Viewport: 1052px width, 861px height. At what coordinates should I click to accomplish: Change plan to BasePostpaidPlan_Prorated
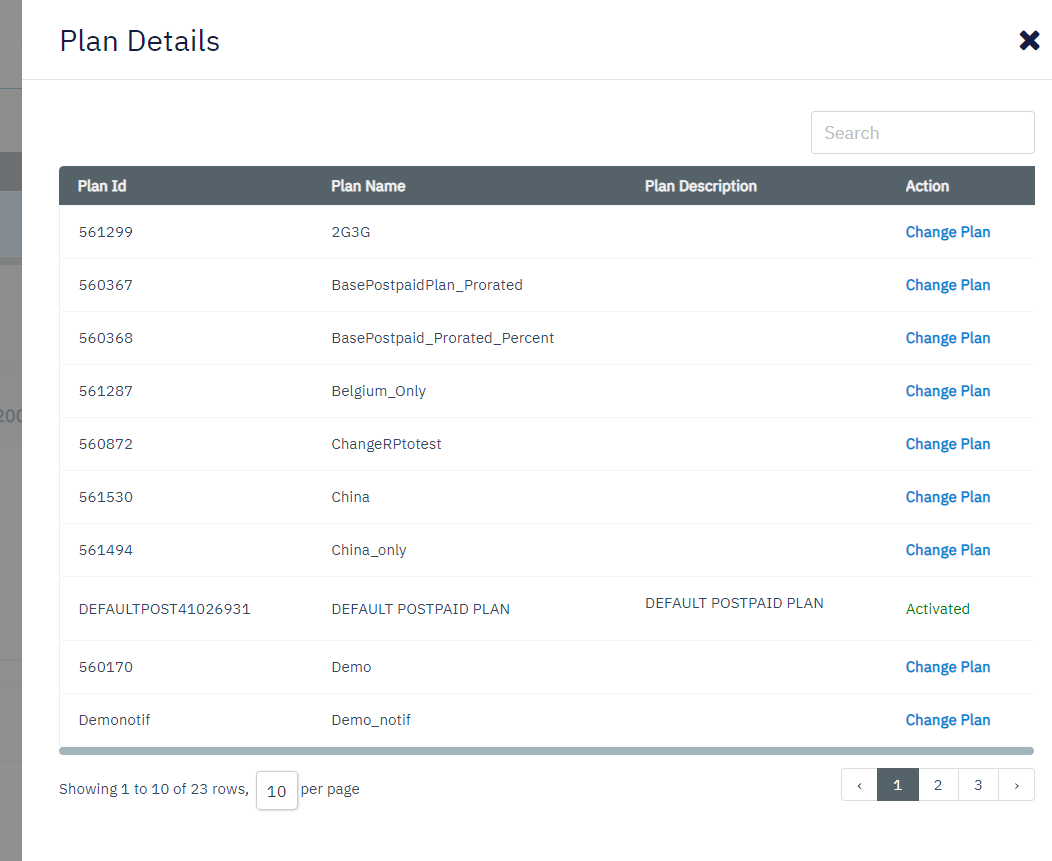tap(947, 285)
